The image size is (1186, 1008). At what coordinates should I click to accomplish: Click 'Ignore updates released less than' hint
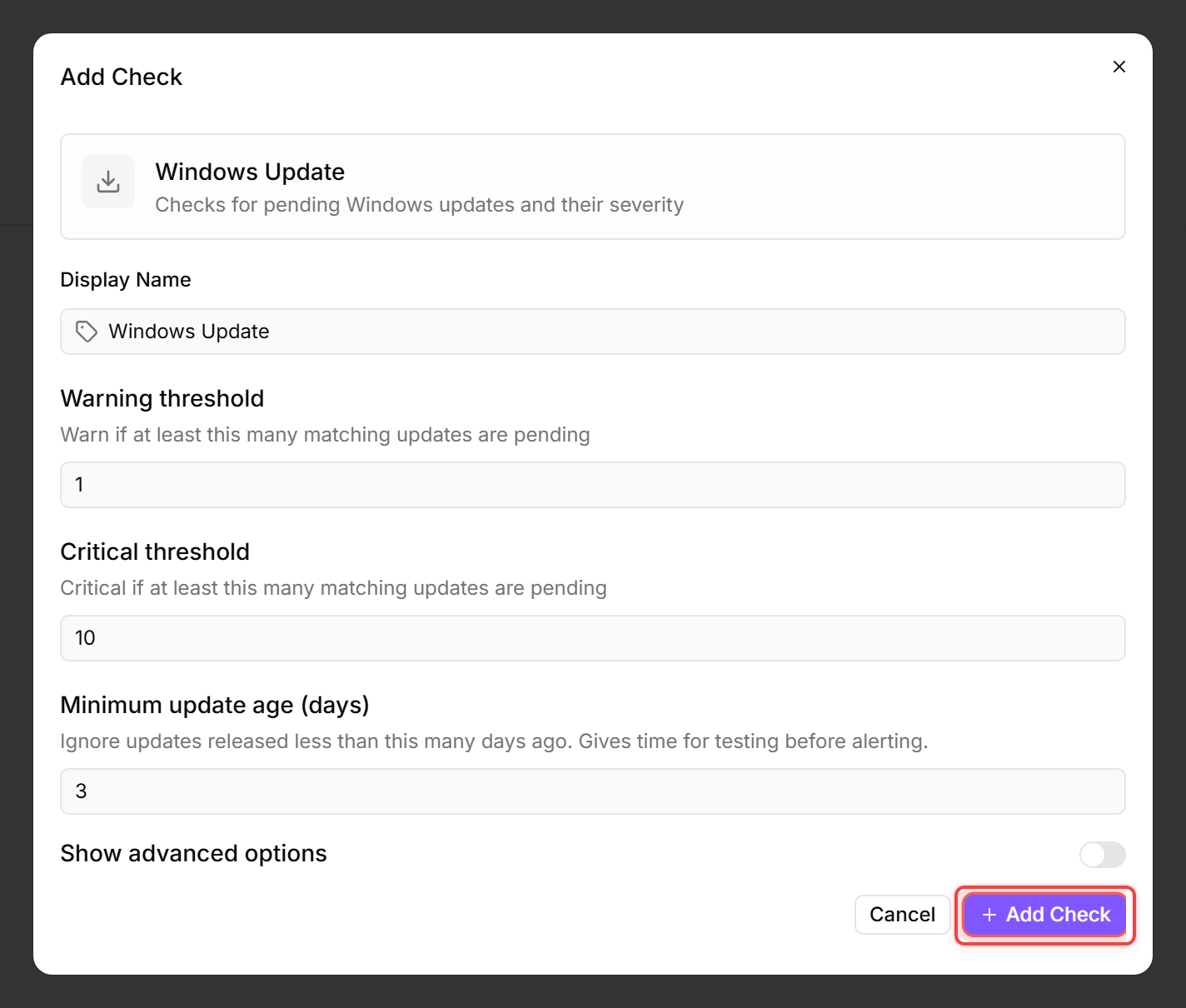[495, 741]
